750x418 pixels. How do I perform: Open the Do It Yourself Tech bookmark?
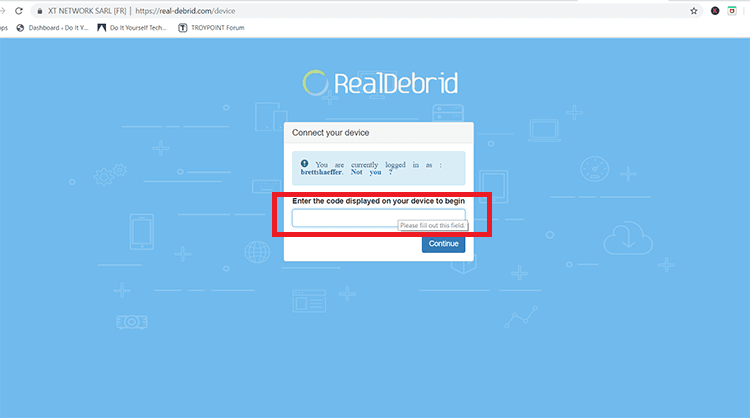click(132, 28)
